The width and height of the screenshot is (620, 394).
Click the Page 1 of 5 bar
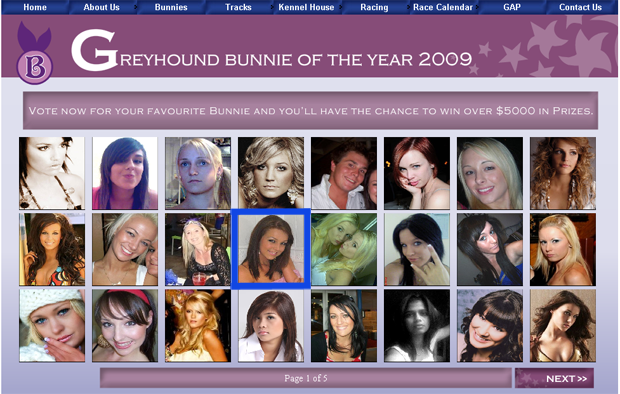pos(306,378)
